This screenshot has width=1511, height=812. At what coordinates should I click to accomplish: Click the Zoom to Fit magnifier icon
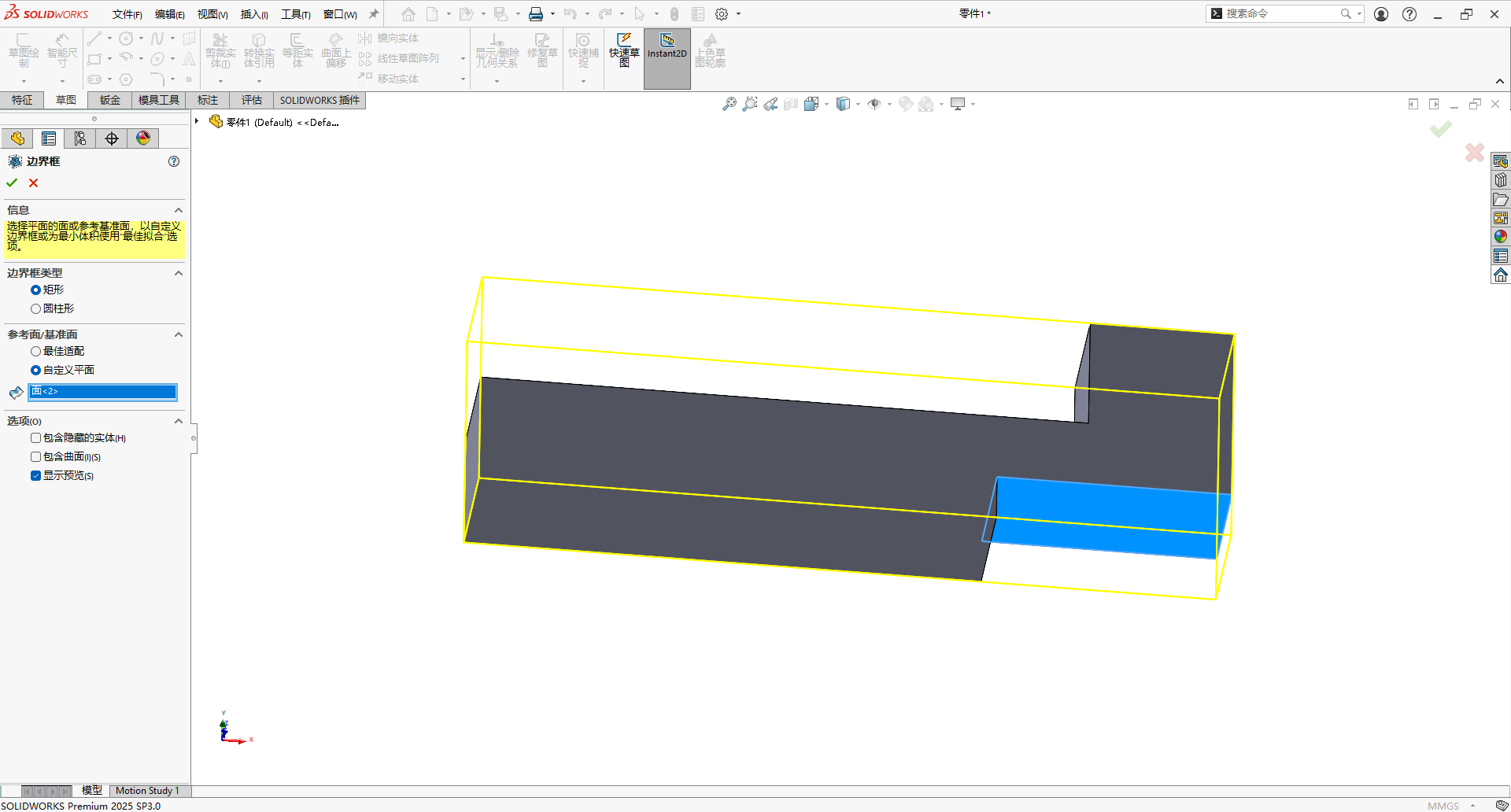coord(730,104)
